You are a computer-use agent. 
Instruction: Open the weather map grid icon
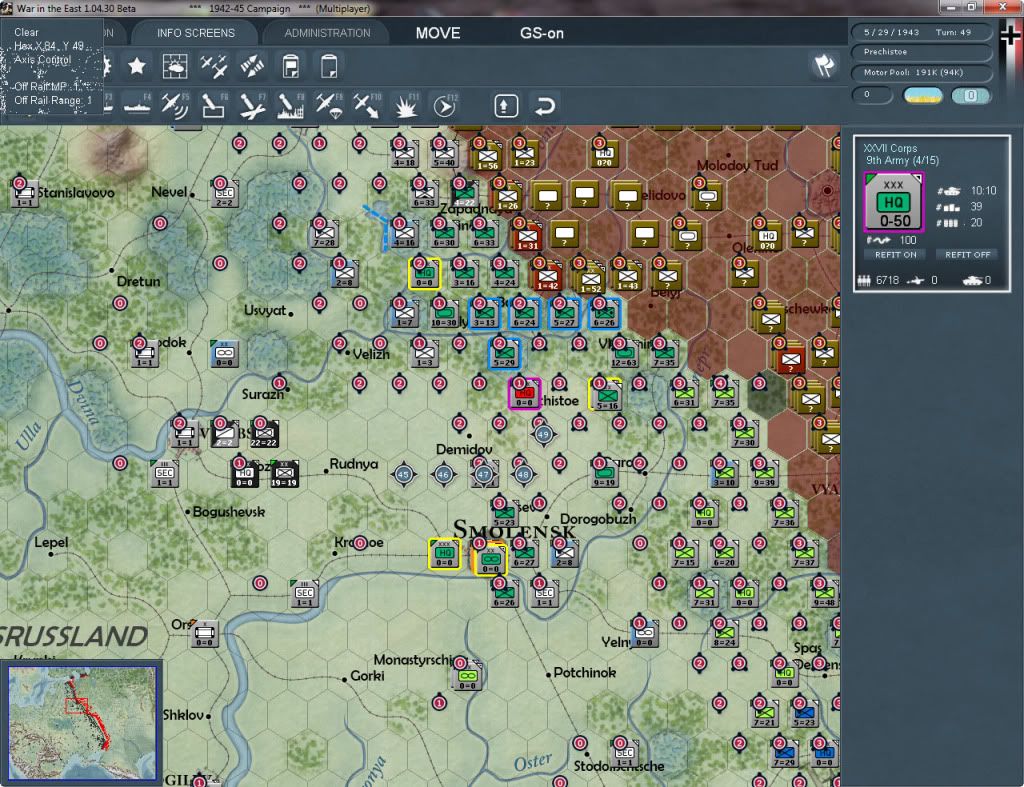(x=175, y=66)
